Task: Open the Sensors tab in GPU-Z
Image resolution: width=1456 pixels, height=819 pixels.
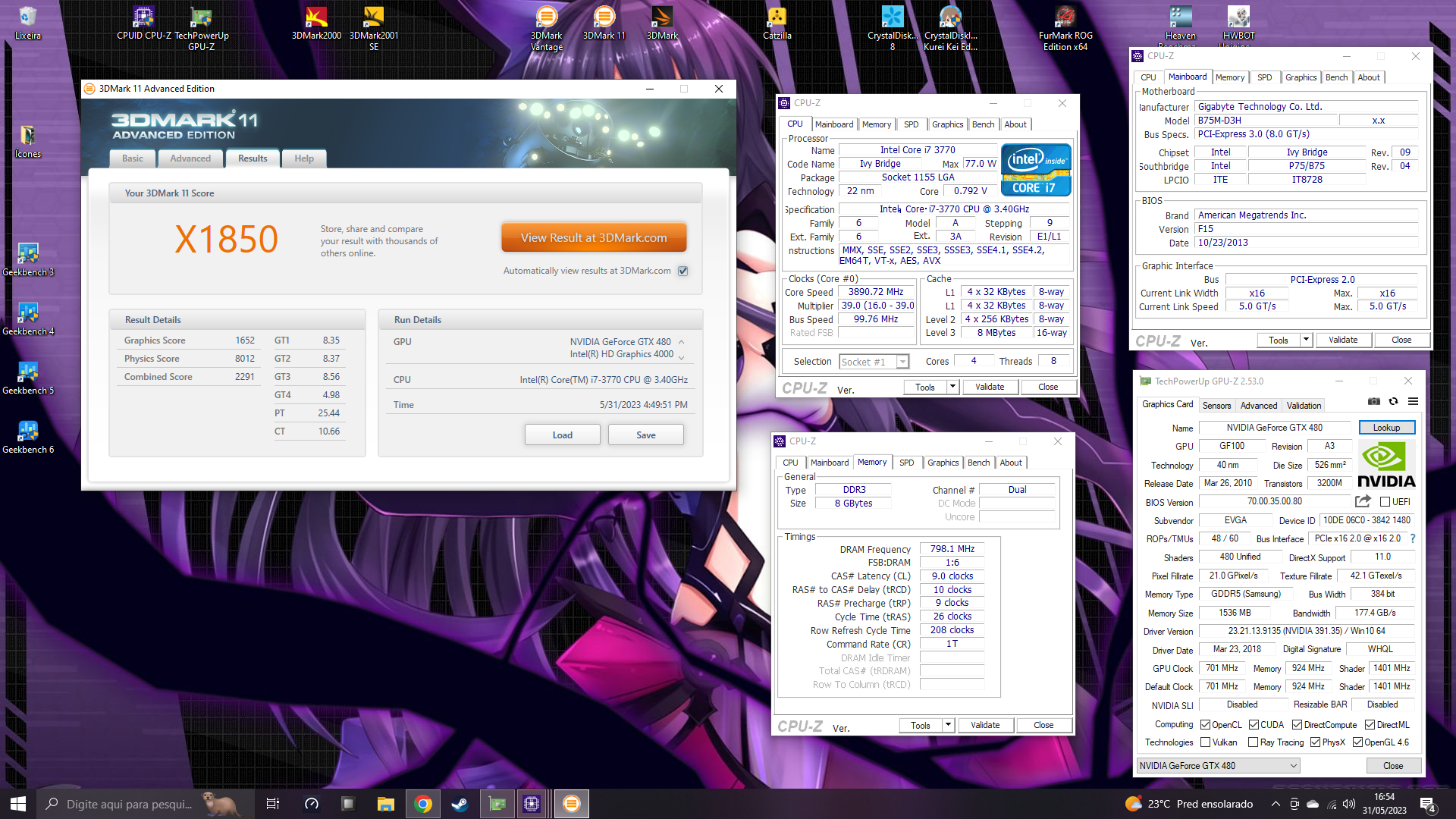Action: [x=1216, y=406]
